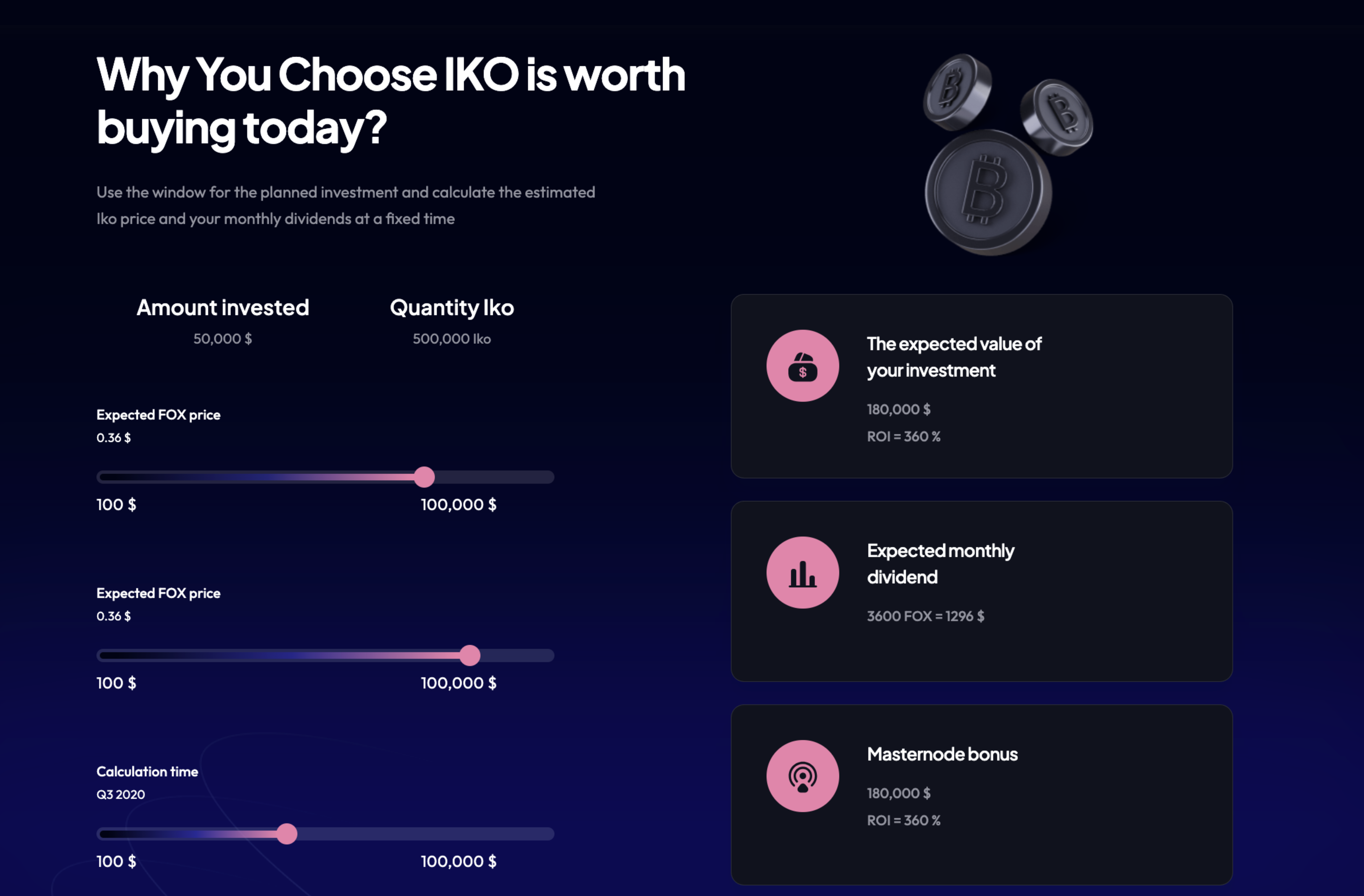Click the top-left small bitcoin coin
The height and width of the screenshot is (896, 1364).
(957, 92)
